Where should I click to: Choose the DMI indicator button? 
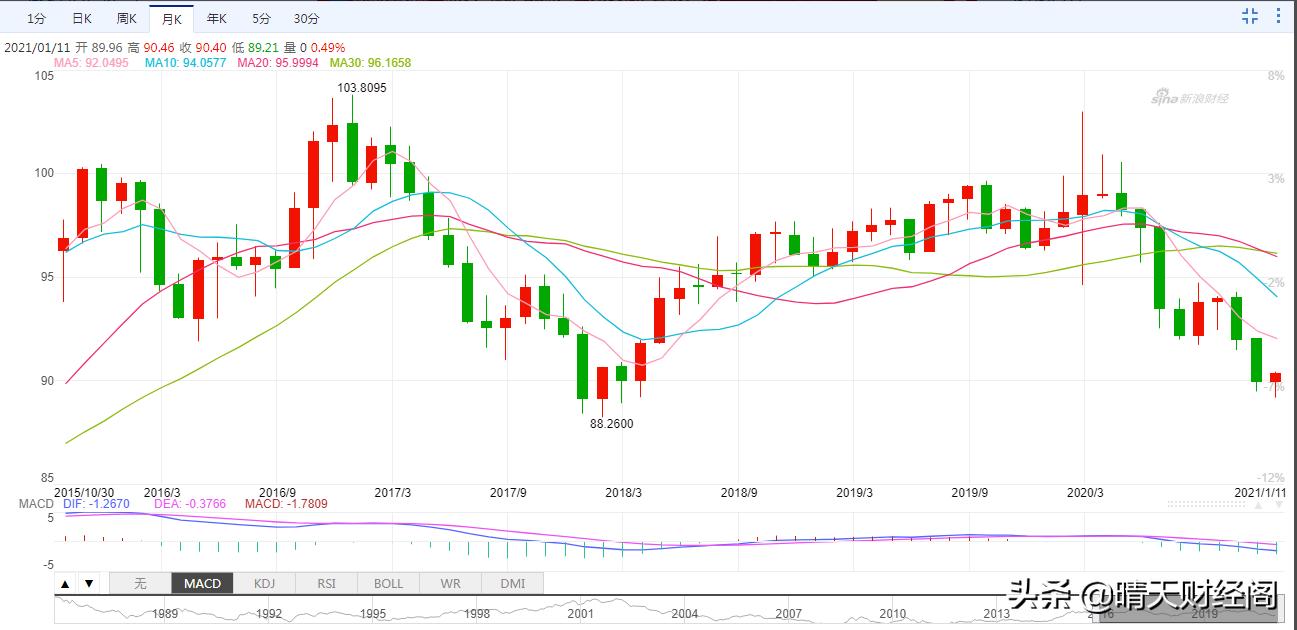click(x=512, y=583)
